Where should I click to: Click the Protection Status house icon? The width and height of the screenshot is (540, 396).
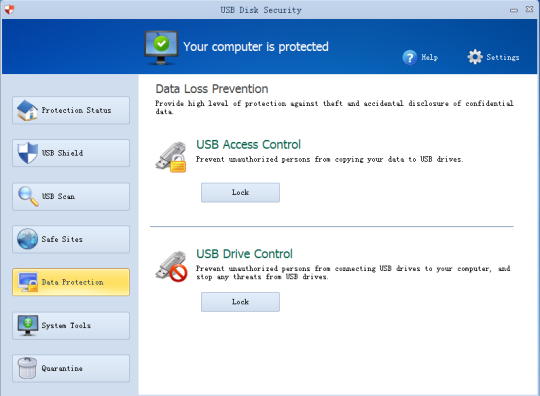(x=28, y=110)
